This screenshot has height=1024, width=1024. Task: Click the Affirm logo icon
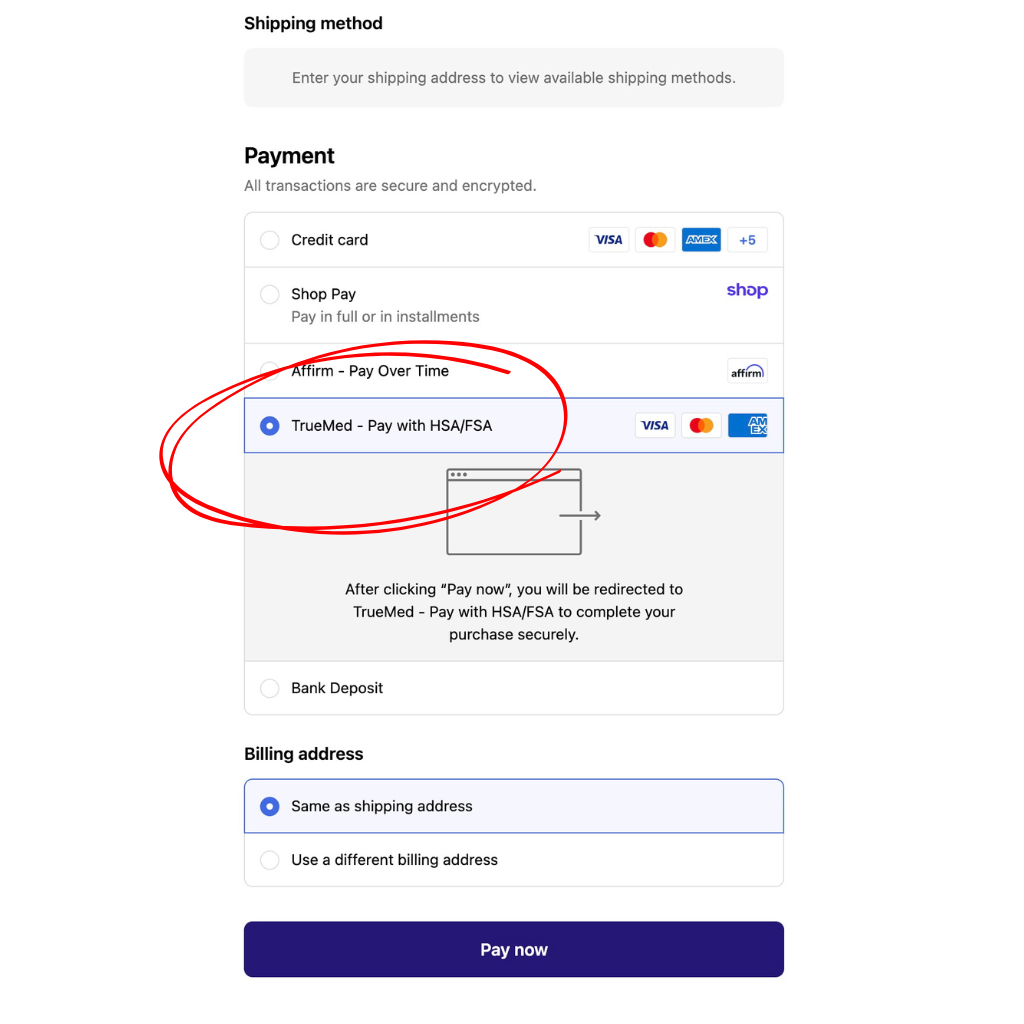(x=747, y=372)
